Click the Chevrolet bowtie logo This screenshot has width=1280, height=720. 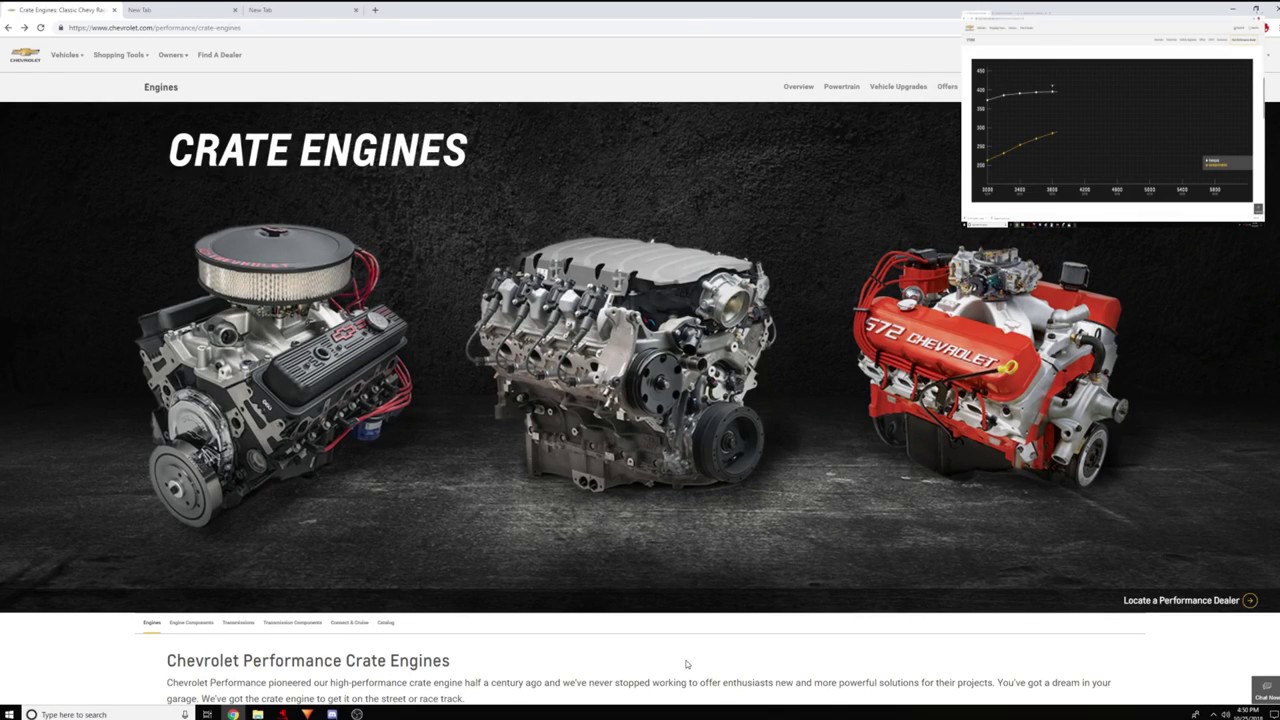click(25, 54)
